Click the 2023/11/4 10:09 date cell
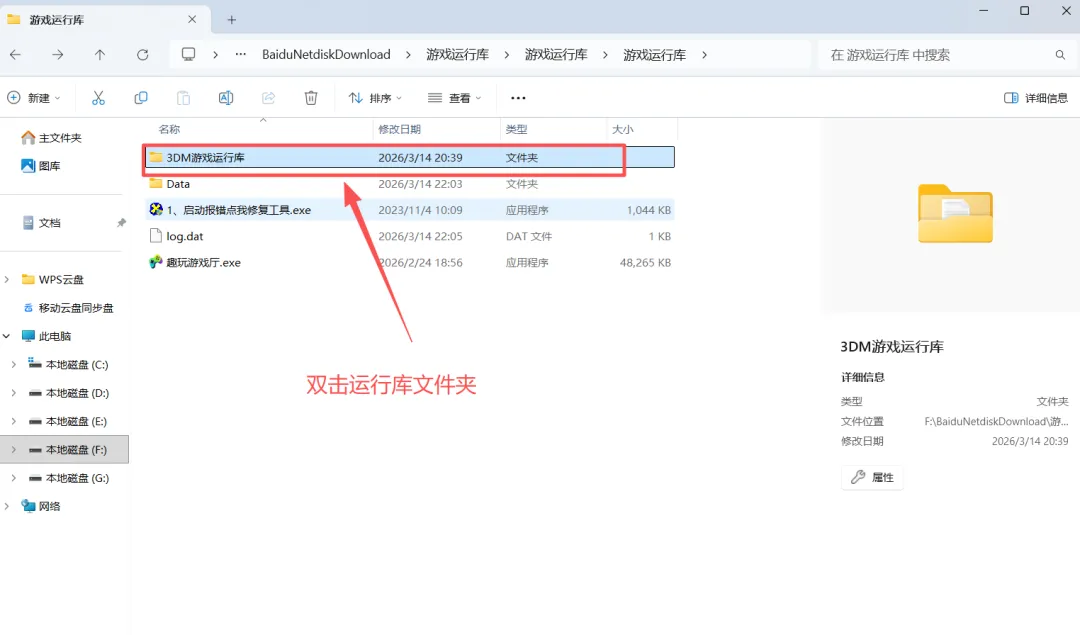The height and width of the screenshot is (635, 1080). 420,210
